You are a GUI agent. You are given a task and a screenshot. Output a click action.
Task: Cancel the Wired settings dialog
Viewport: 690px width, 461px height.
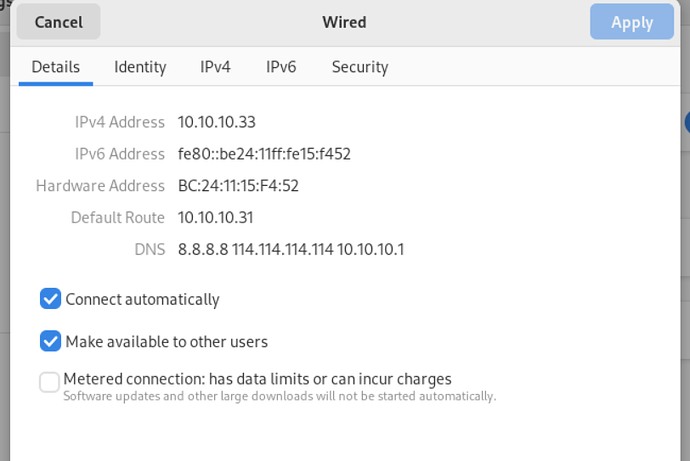[59, 22]
